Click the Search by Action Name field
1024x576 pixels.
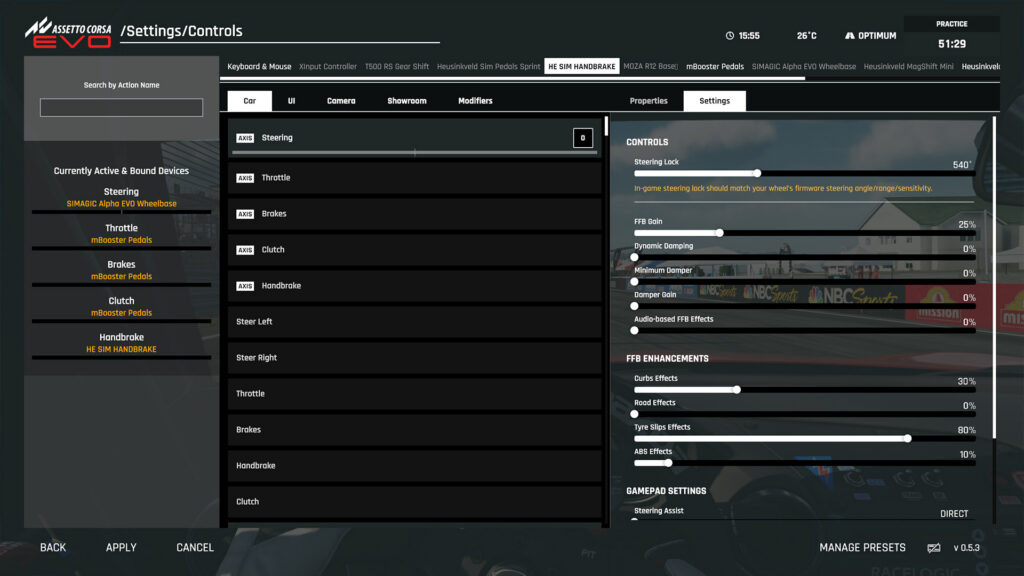121,108
